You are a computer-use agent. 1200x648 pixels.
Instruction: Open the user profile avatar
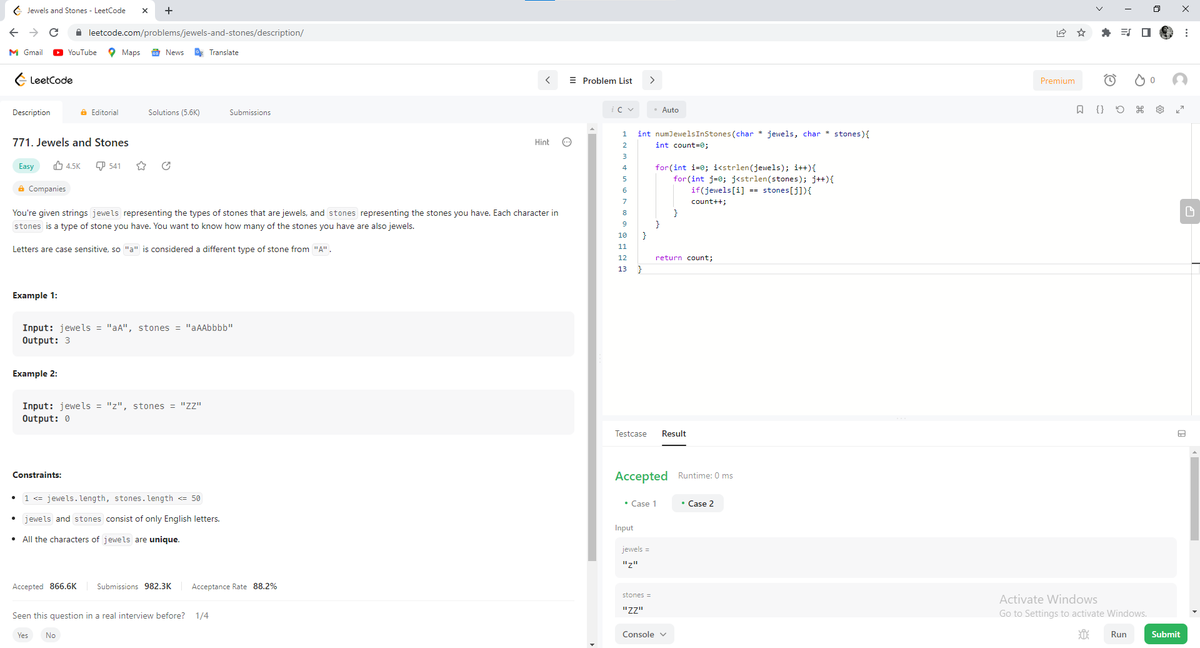1181,80
